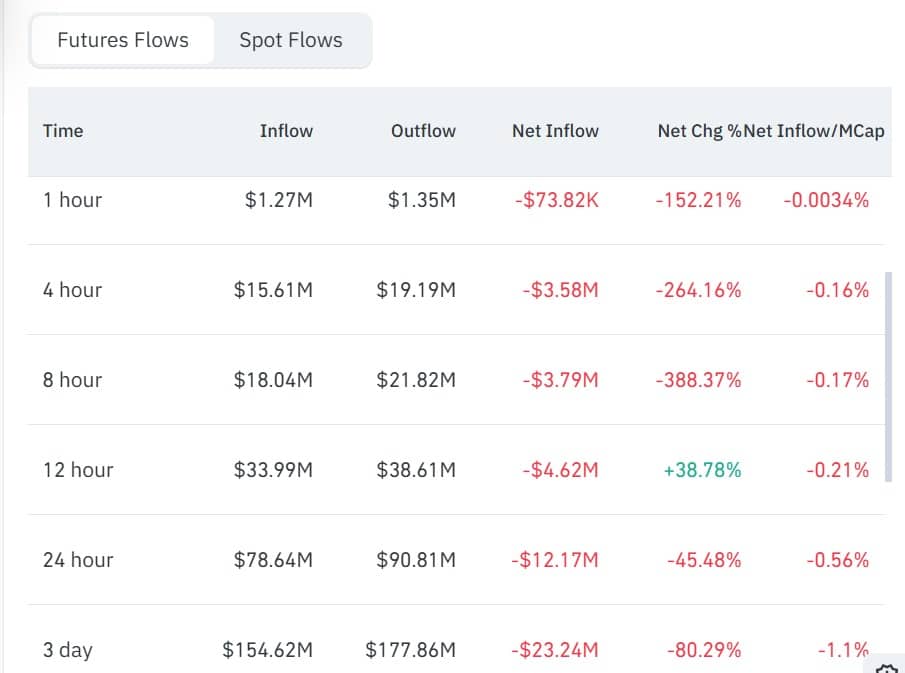Click the $18.04M inflow value
The image size is (905, 673).
(x=273, y=380)
